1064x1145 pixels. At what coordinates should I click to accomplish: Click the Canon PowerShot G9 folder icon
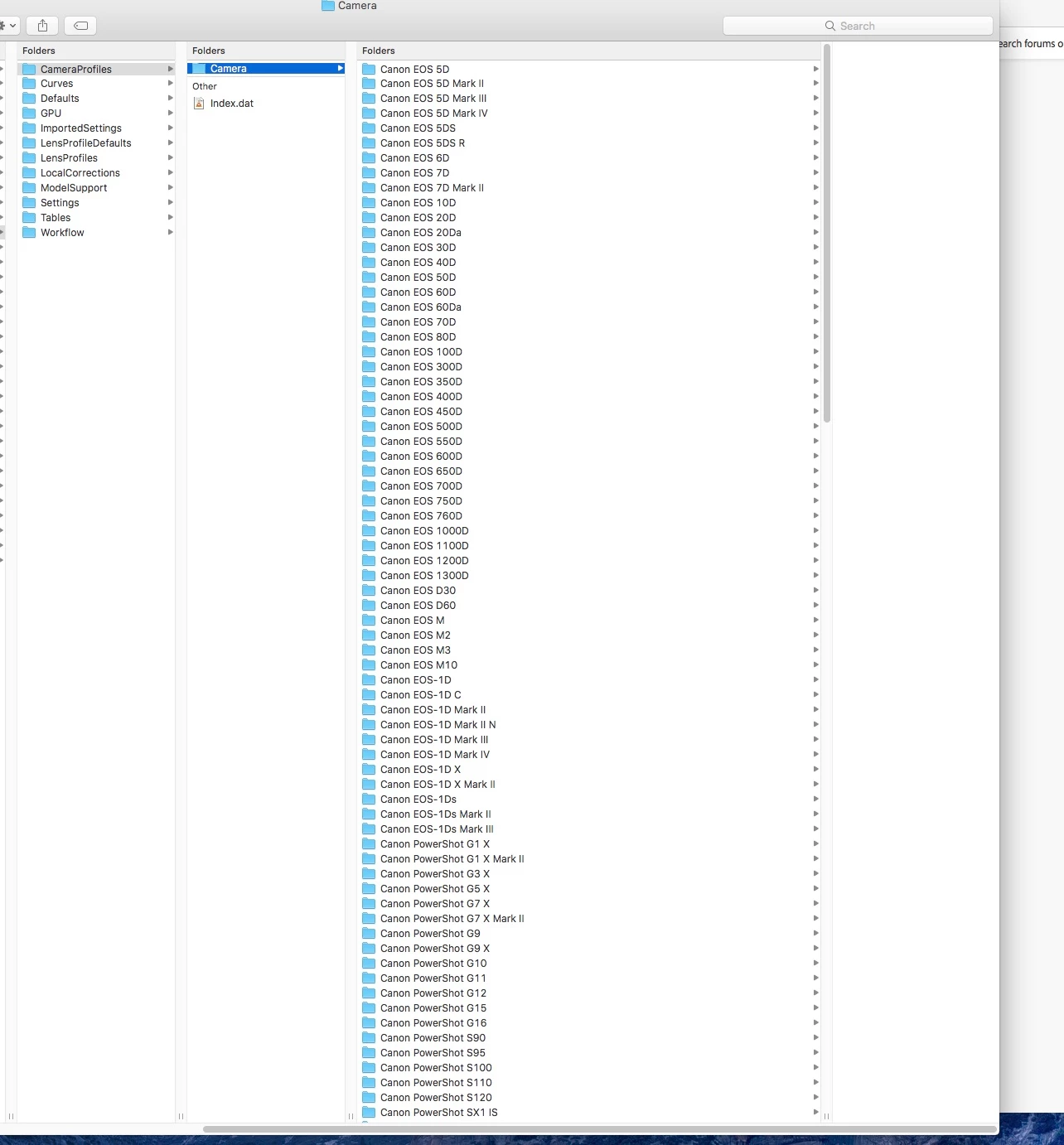(x=369, y=933)
